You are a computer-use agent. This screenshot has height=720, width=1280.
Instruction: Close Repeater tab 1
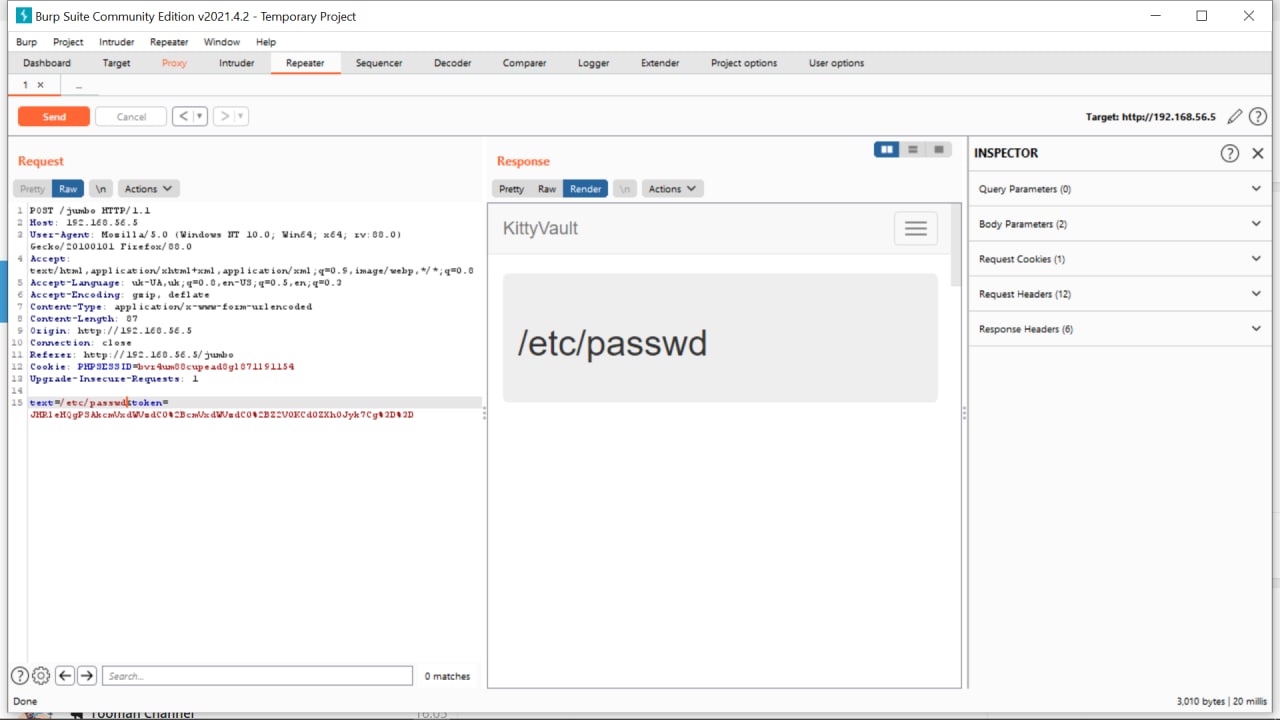[40, 85]
